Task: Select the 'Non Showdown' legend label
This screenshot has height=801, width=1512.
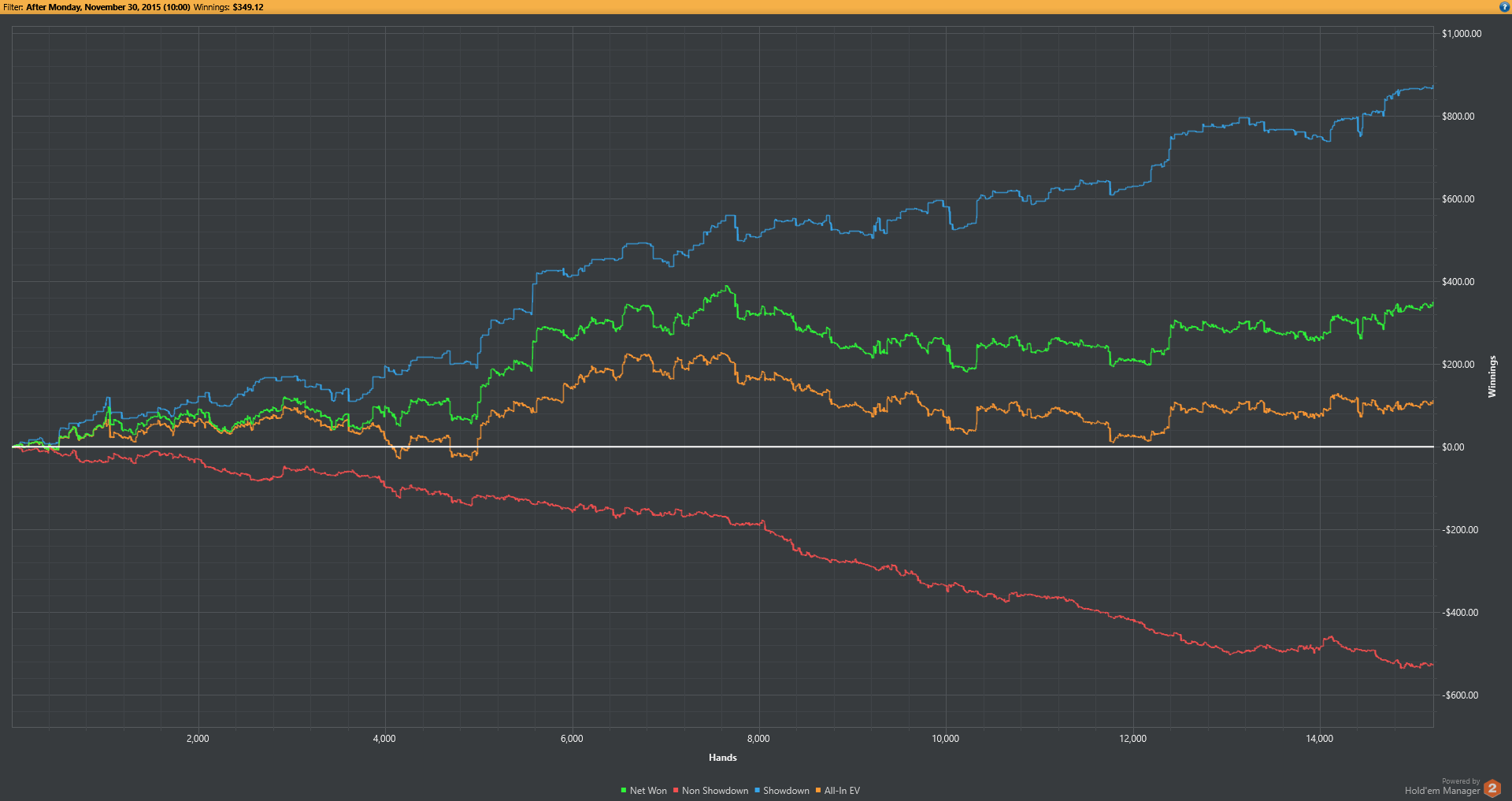Action: click(x=715, y=791)
